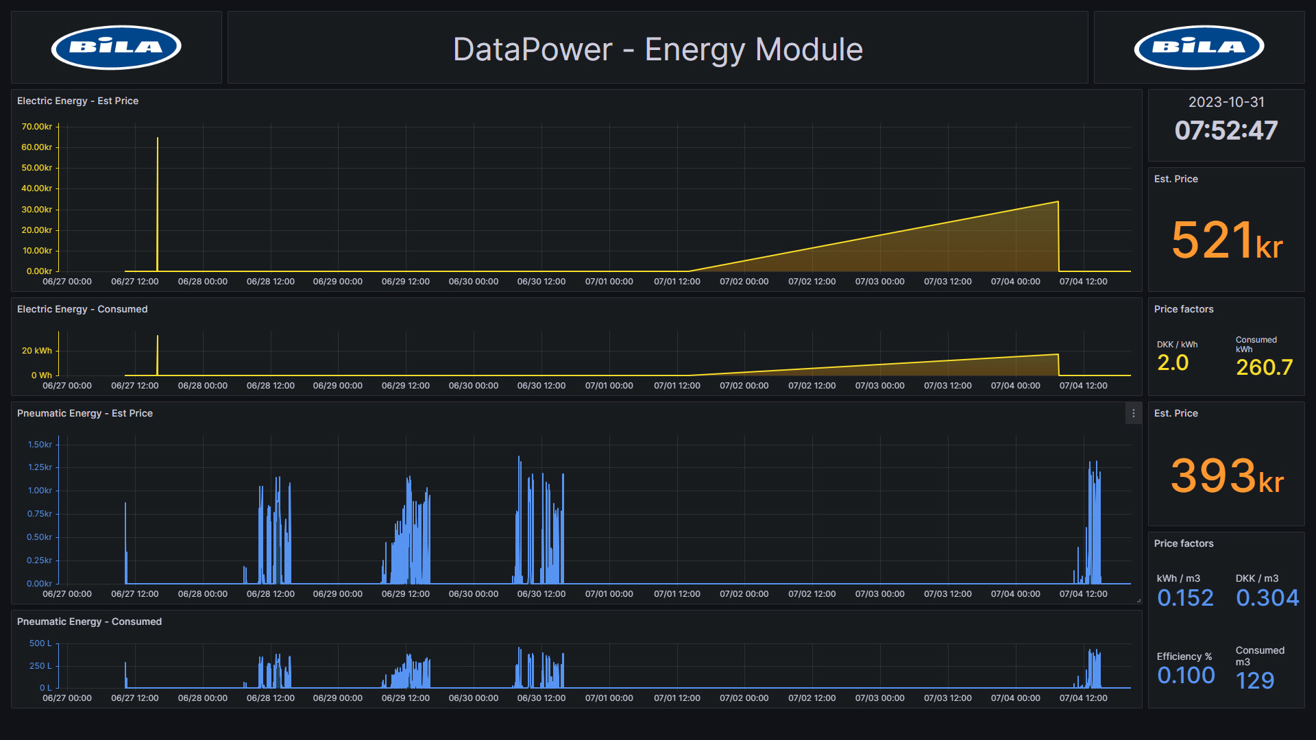
Task: Click the DKK / kWh value 2.0
Action: (1171, 362)
